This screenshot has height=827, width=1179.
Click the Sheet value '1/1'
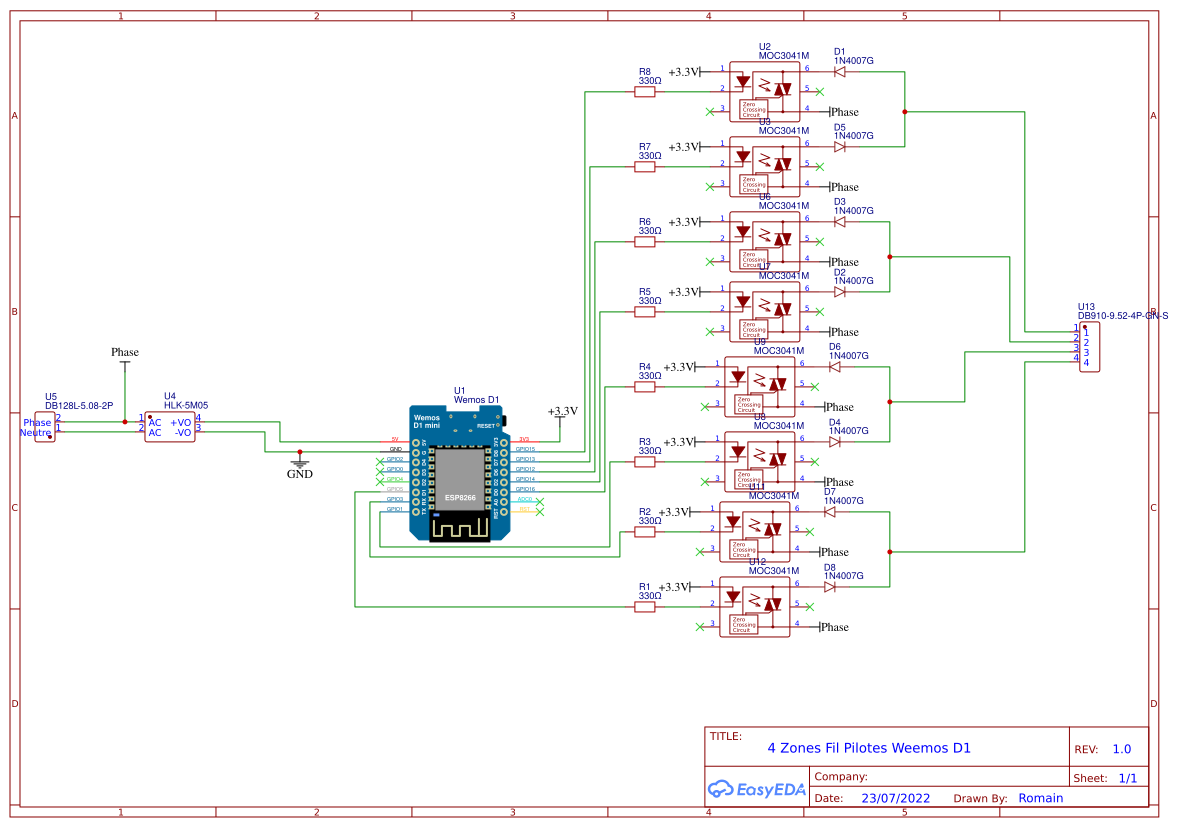coord(1128,778)
